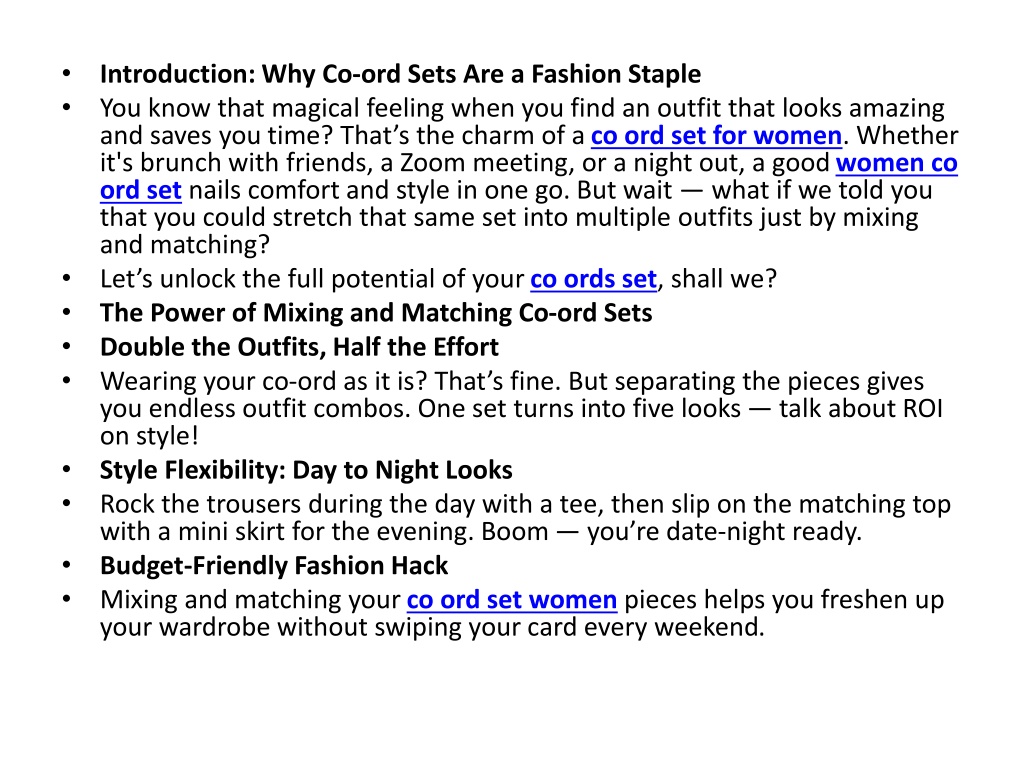Click the sentence 'your wardrobe without swiping your card'
This screenshot has width=1024, height=768.
(x=432, y=627)
